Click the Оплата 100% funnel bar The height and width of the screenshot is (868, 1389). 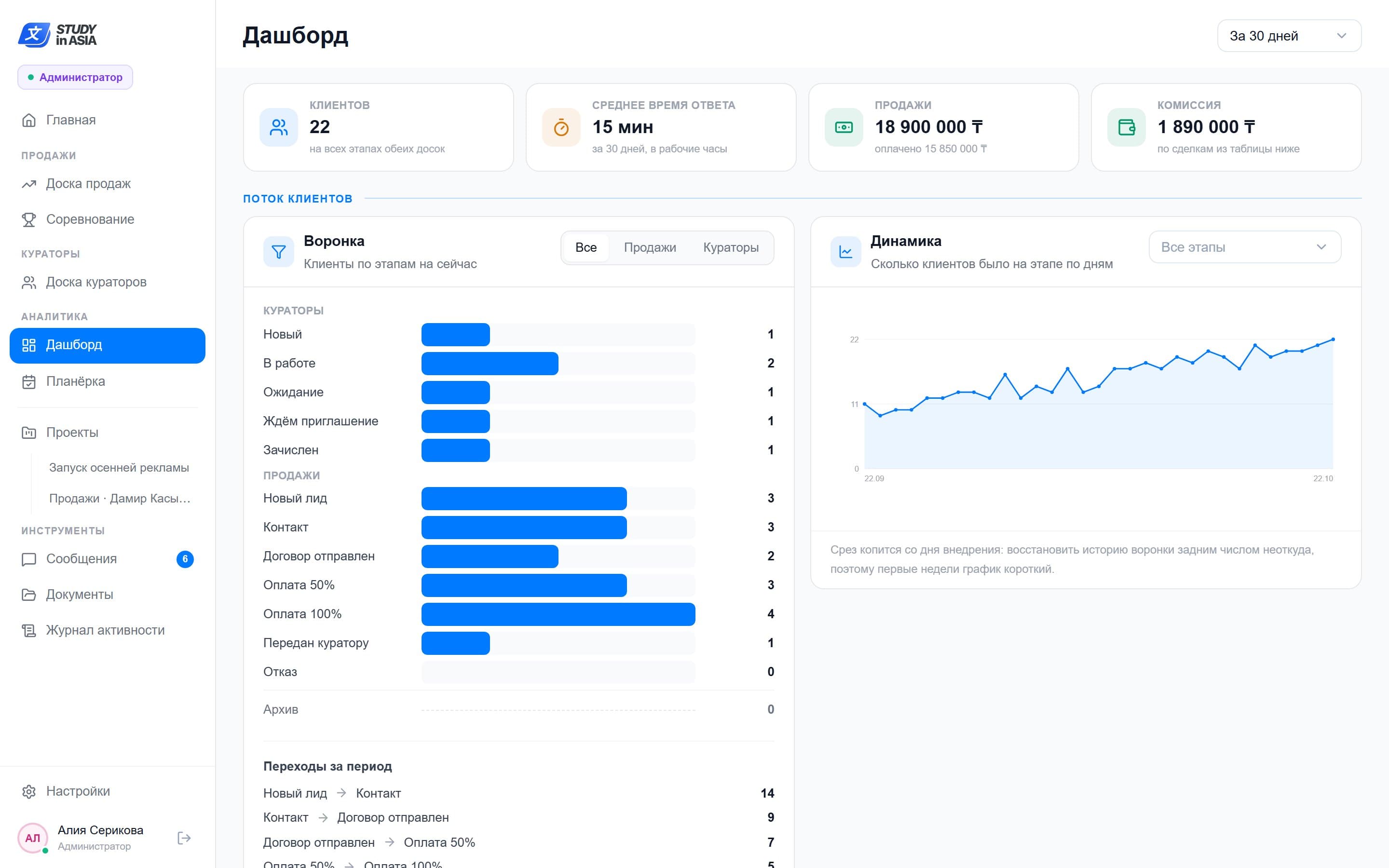[x=558, y=614]
